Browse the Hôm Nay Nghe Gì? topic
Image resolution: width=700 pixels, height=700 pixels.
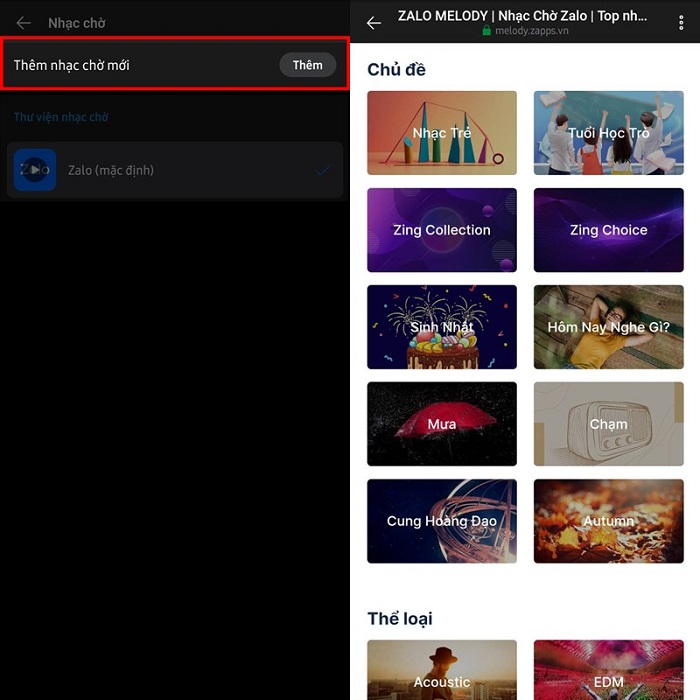pos(608,327)
